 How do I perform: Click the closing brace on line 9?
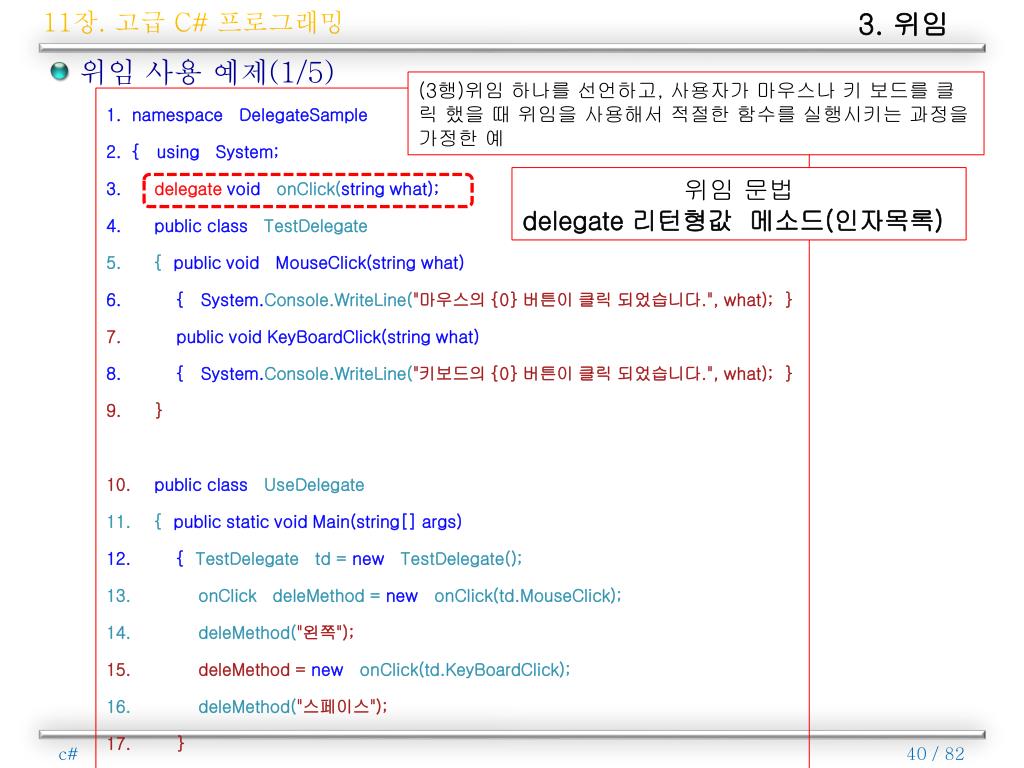tap(158, 410)
